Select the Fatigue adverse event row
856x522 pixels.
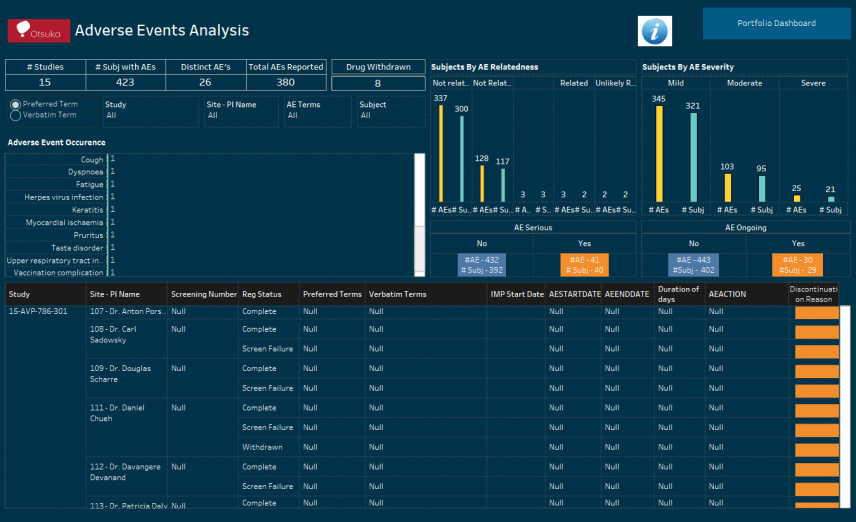coord(90,185)
